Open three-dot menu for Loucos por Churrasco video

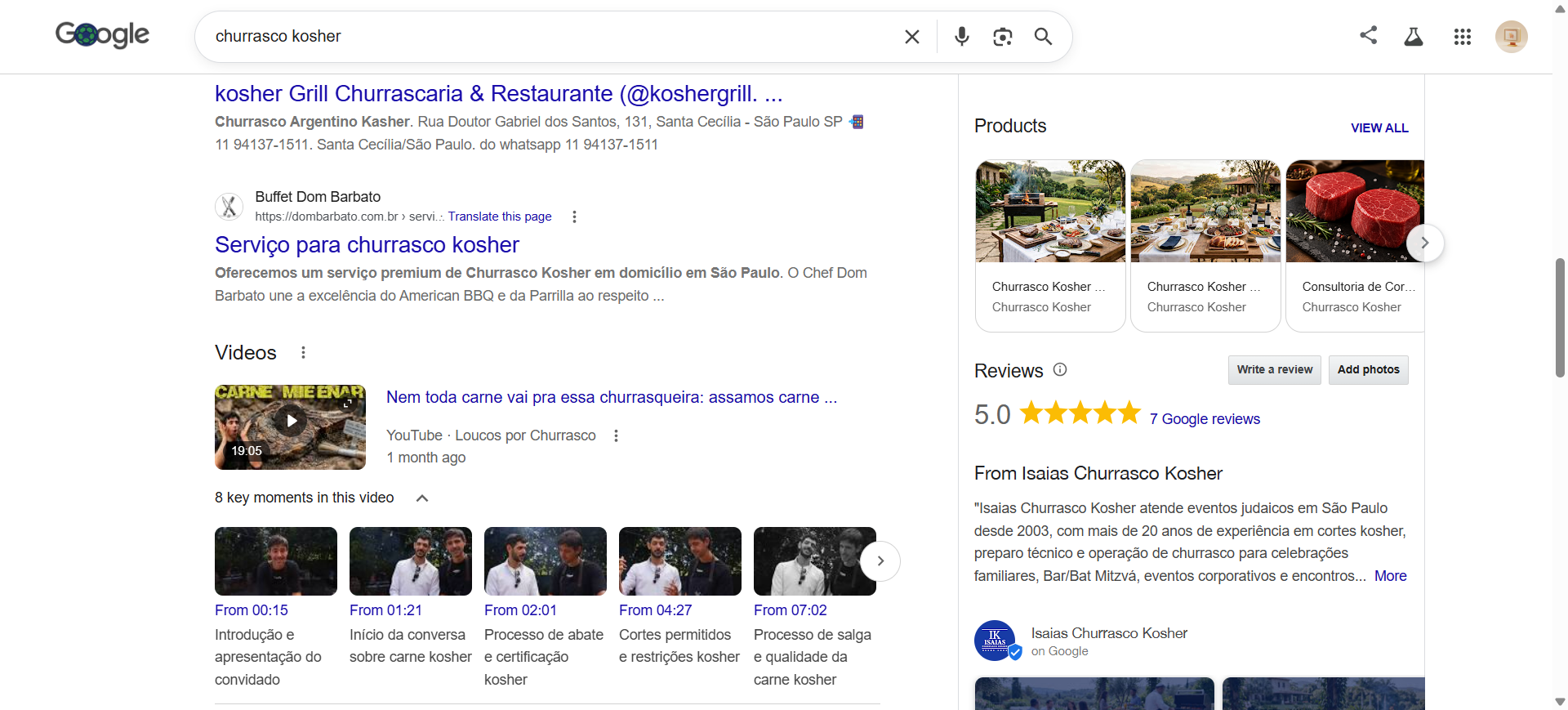[616, 436]
